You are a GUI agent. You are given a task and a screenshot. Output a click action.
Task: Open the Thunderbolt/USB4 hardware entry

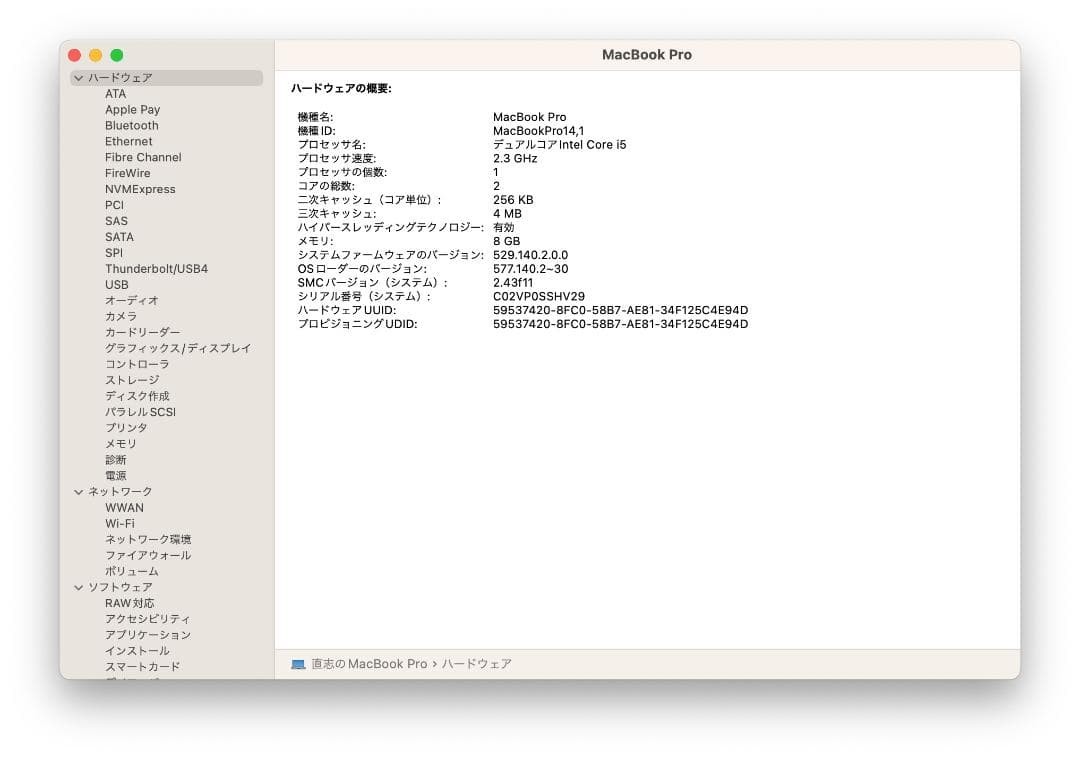pos(156,269)
